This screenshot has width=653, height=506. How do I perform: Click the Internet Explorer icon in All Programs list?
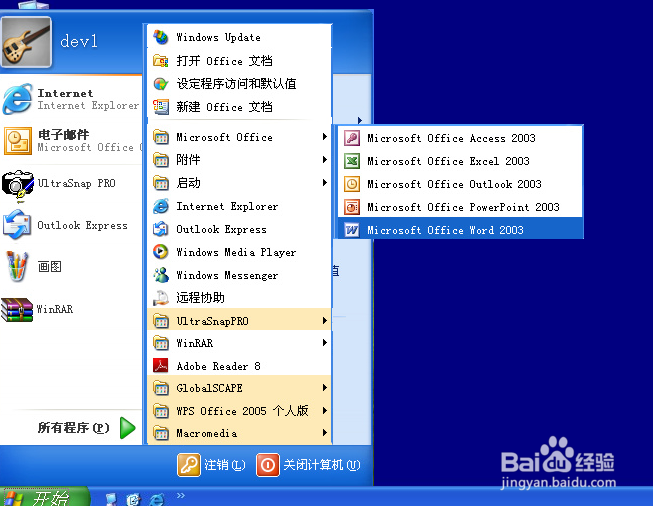point(161,206)
